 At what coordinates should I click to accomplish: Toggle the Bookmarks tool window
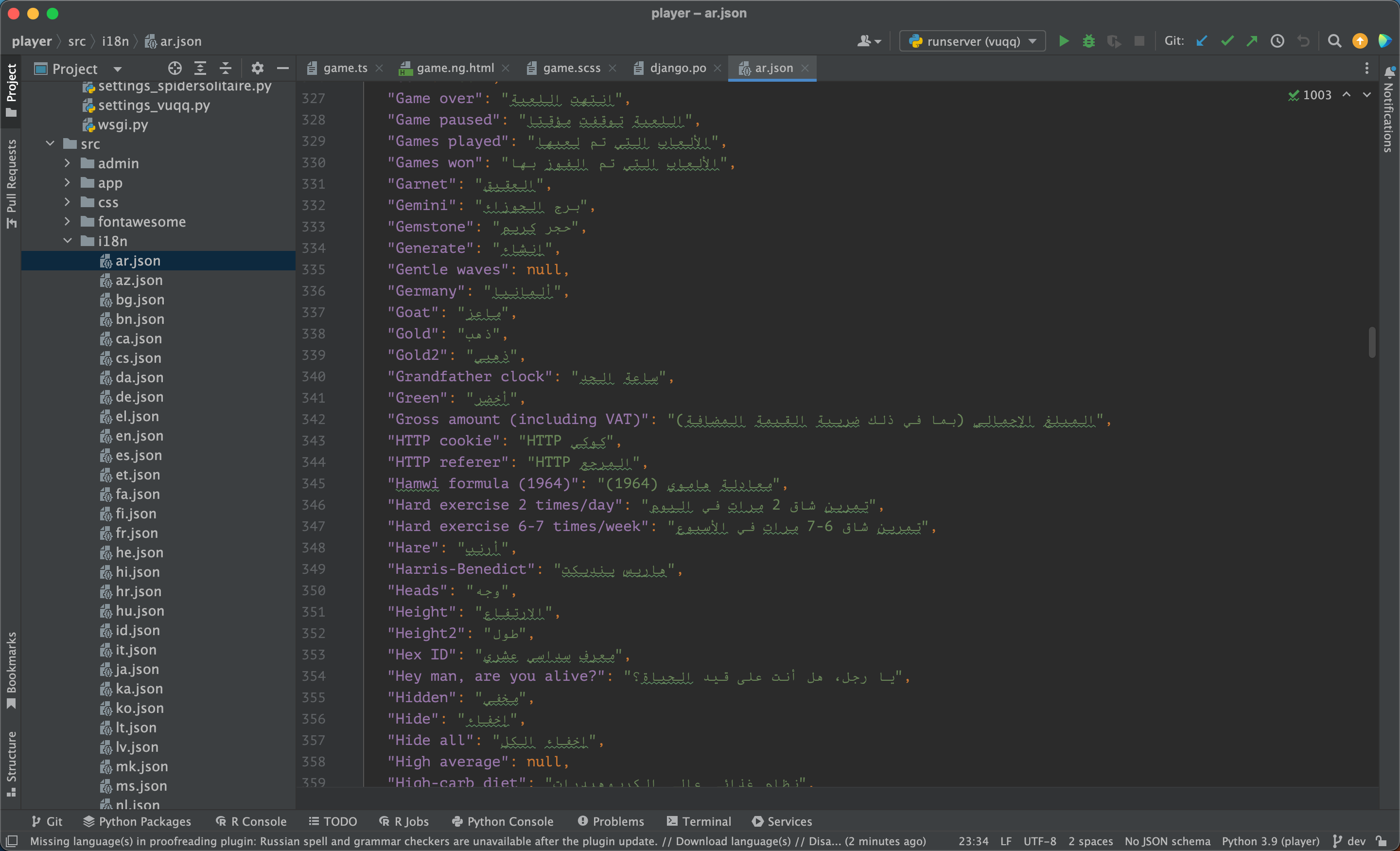click(x=11, y=670)
